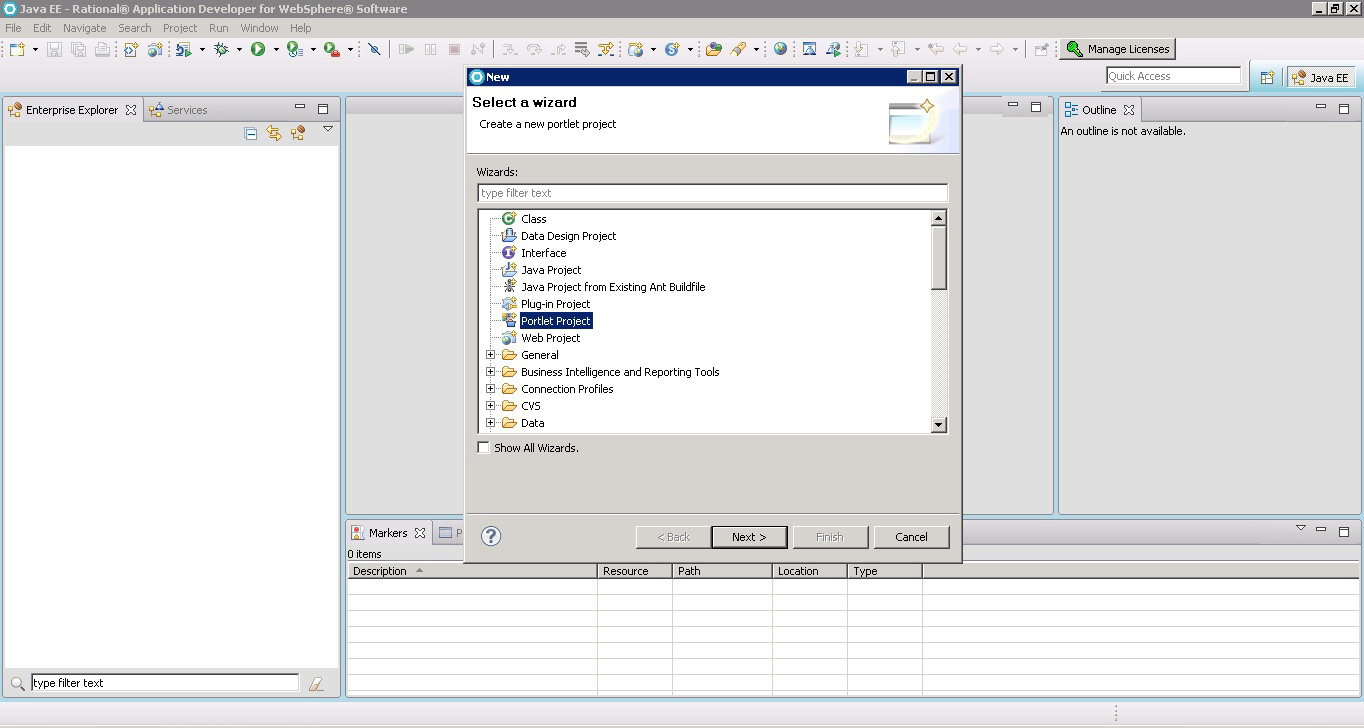Open the Project menu
The image size is (1364, 728).
[180, 28]
